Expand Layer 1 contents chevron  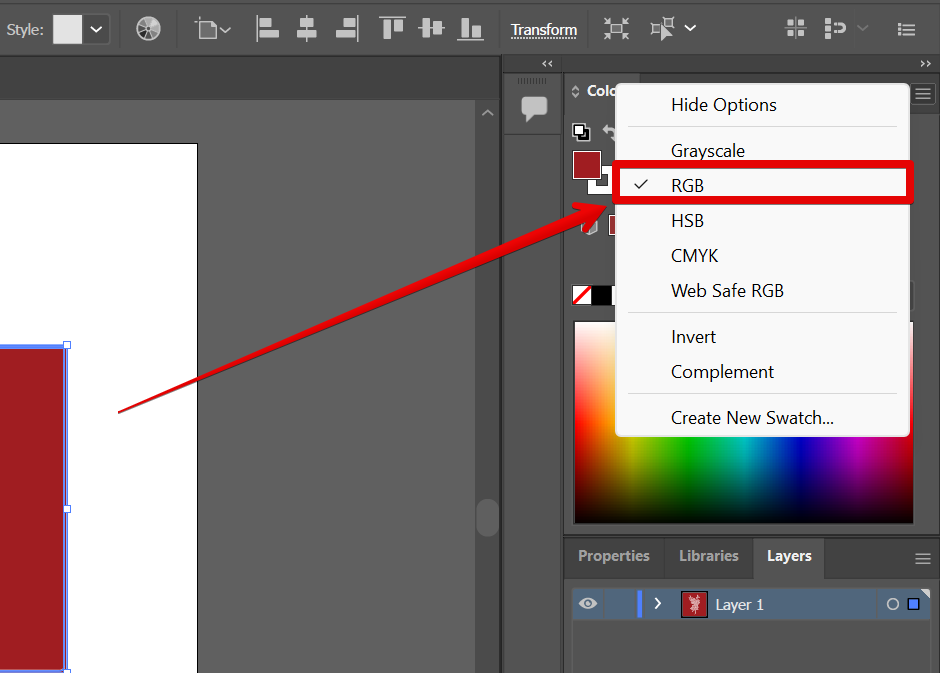[x=657, y=604]
